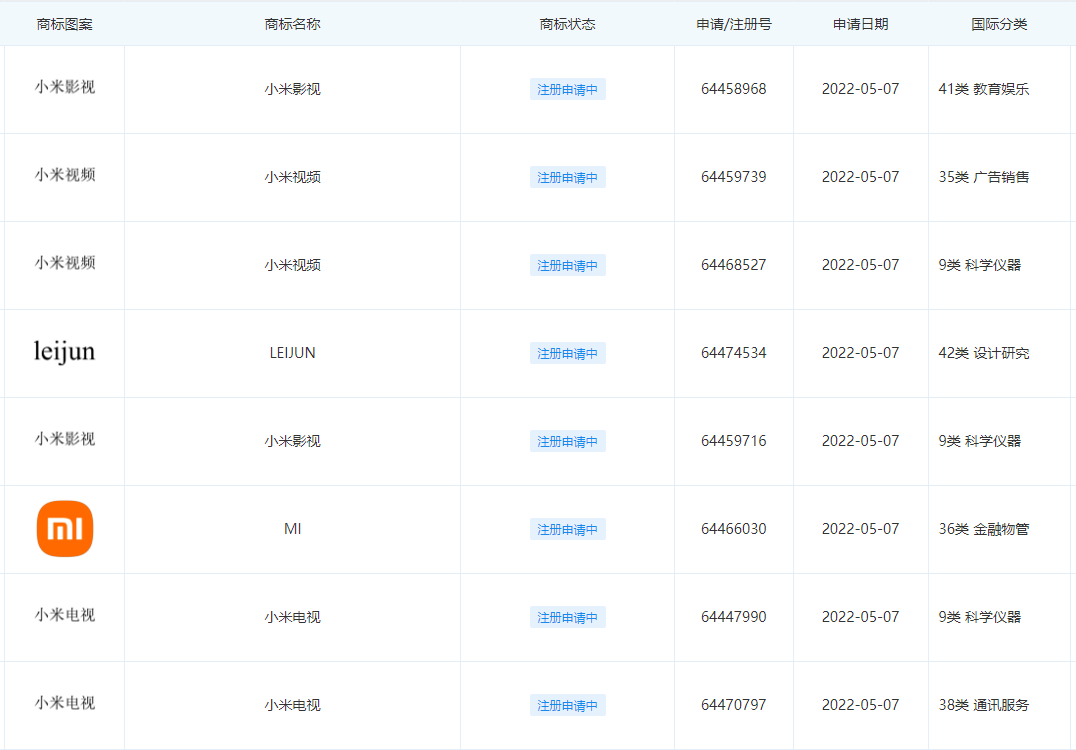Select trademark name 小米影视 in 64459716 row

(292, 441)
